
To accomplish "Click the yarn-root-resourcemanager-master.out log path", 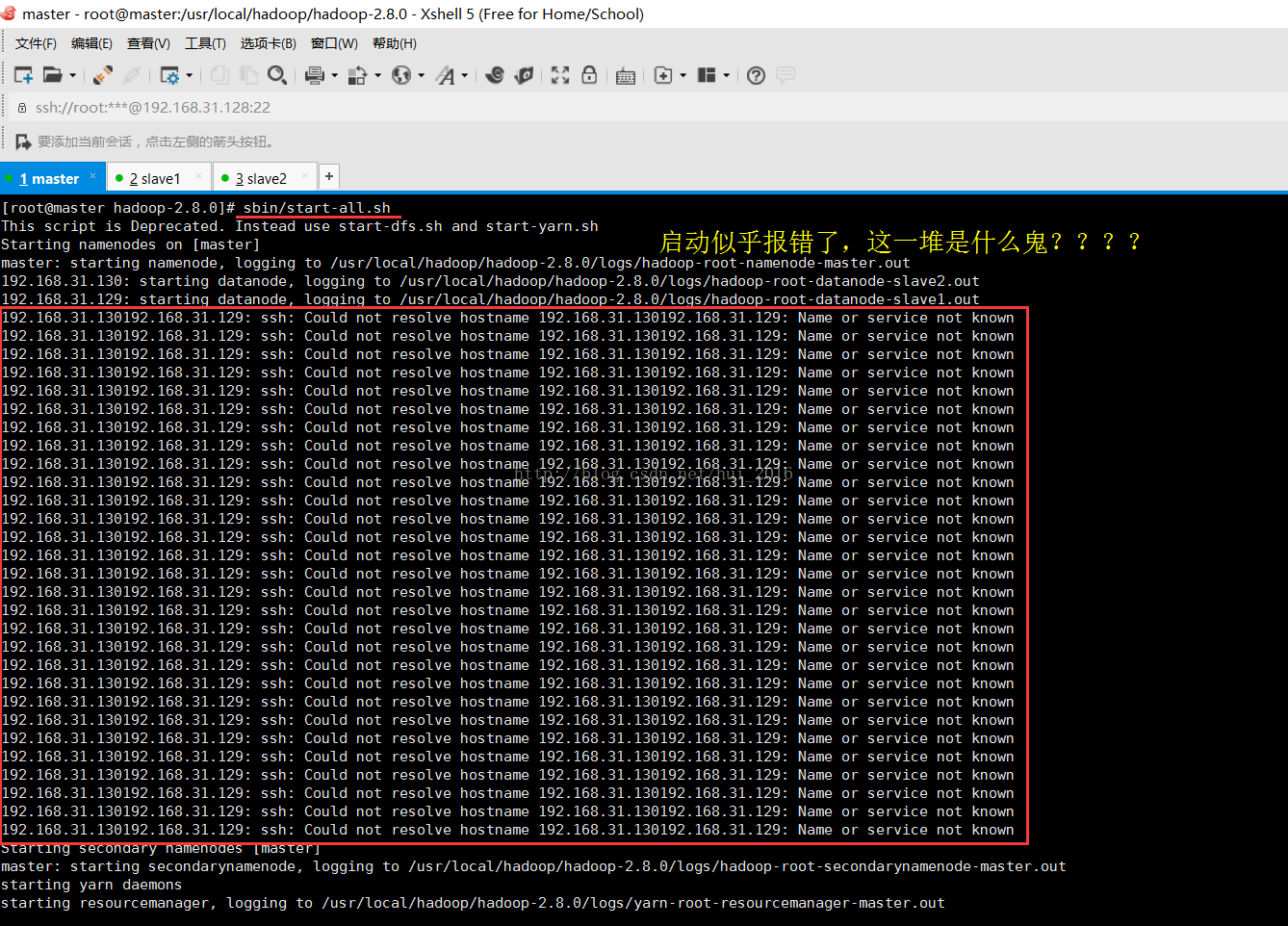I will [633, 903].
